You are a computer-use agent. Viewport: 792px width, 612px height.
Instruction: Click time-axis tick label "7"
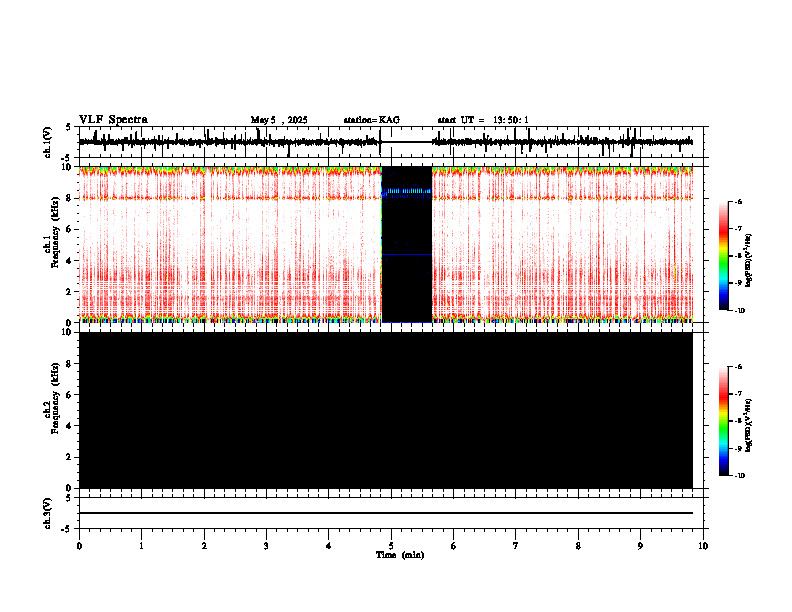click(516, 546)
